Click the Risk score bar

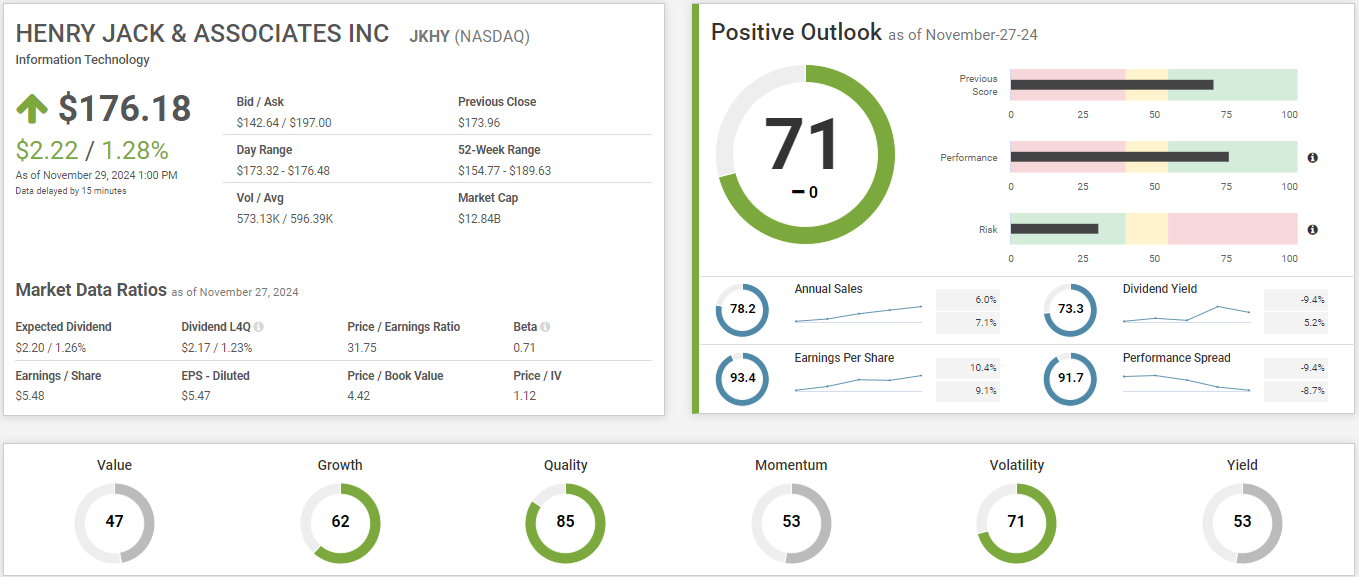click(1154, 229)
